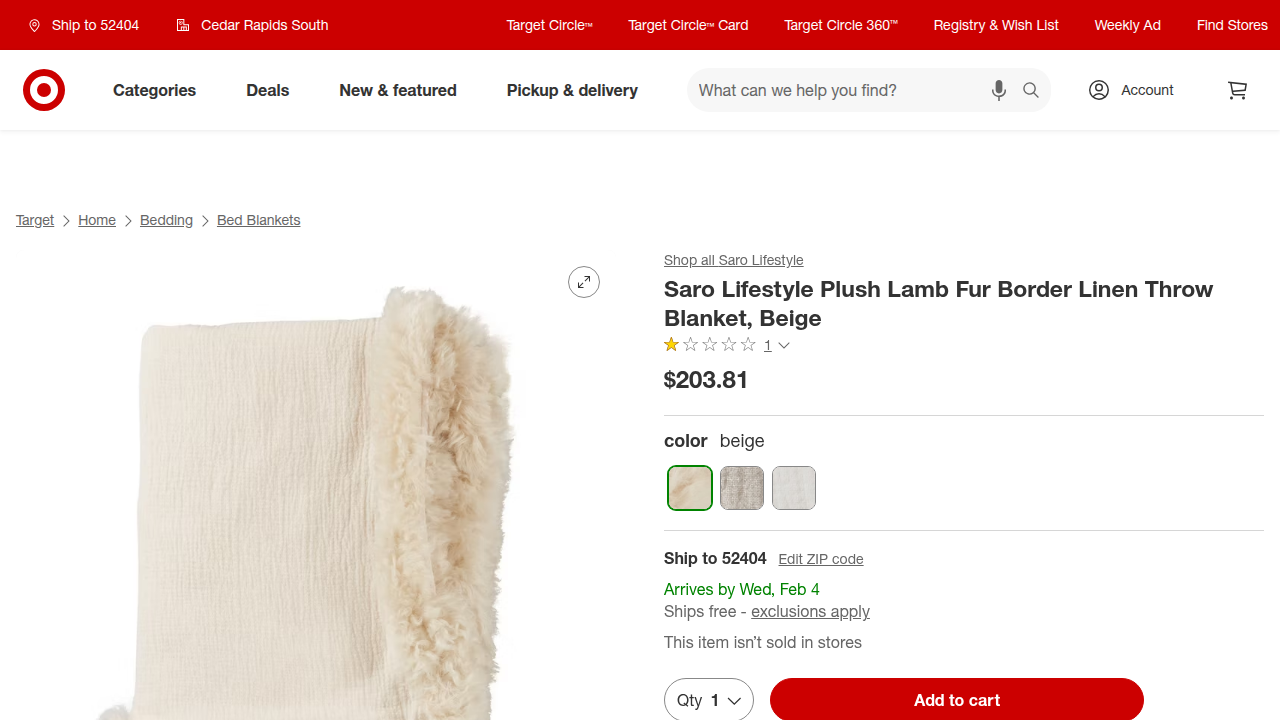Open the Categories menu
The height and width of the screenshot is (720, 1280).
click(x=154, y=90)
